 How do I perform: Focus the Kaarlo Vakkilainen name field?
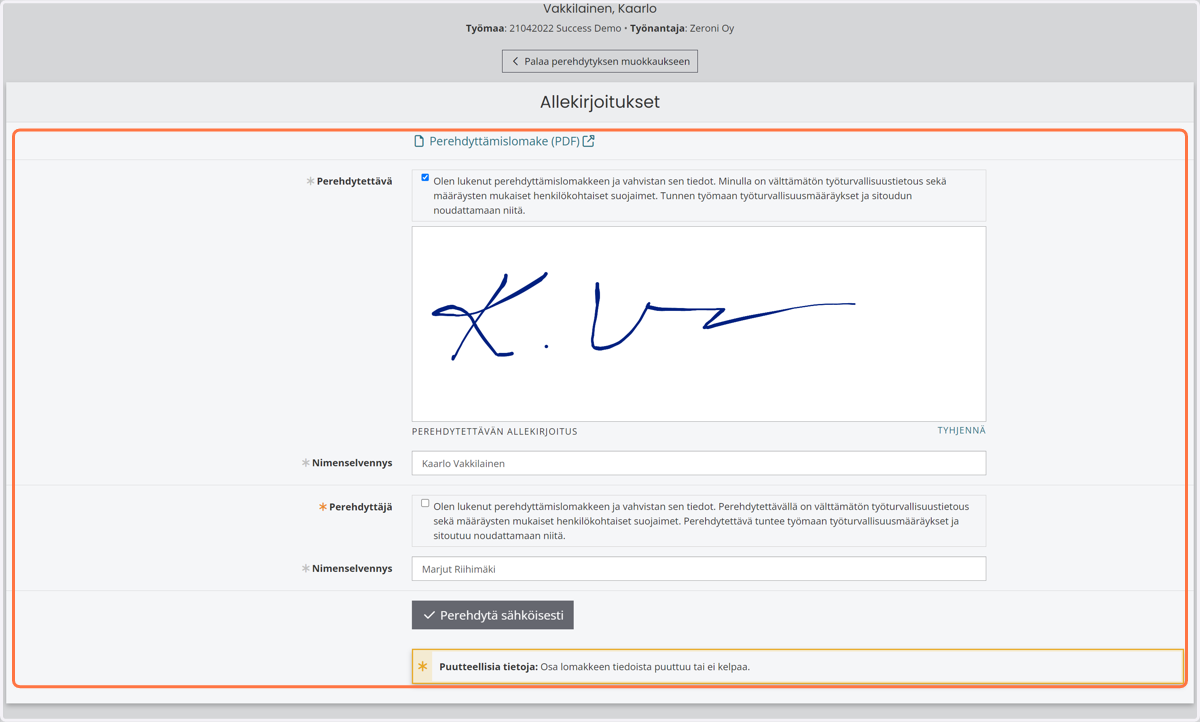699,463
